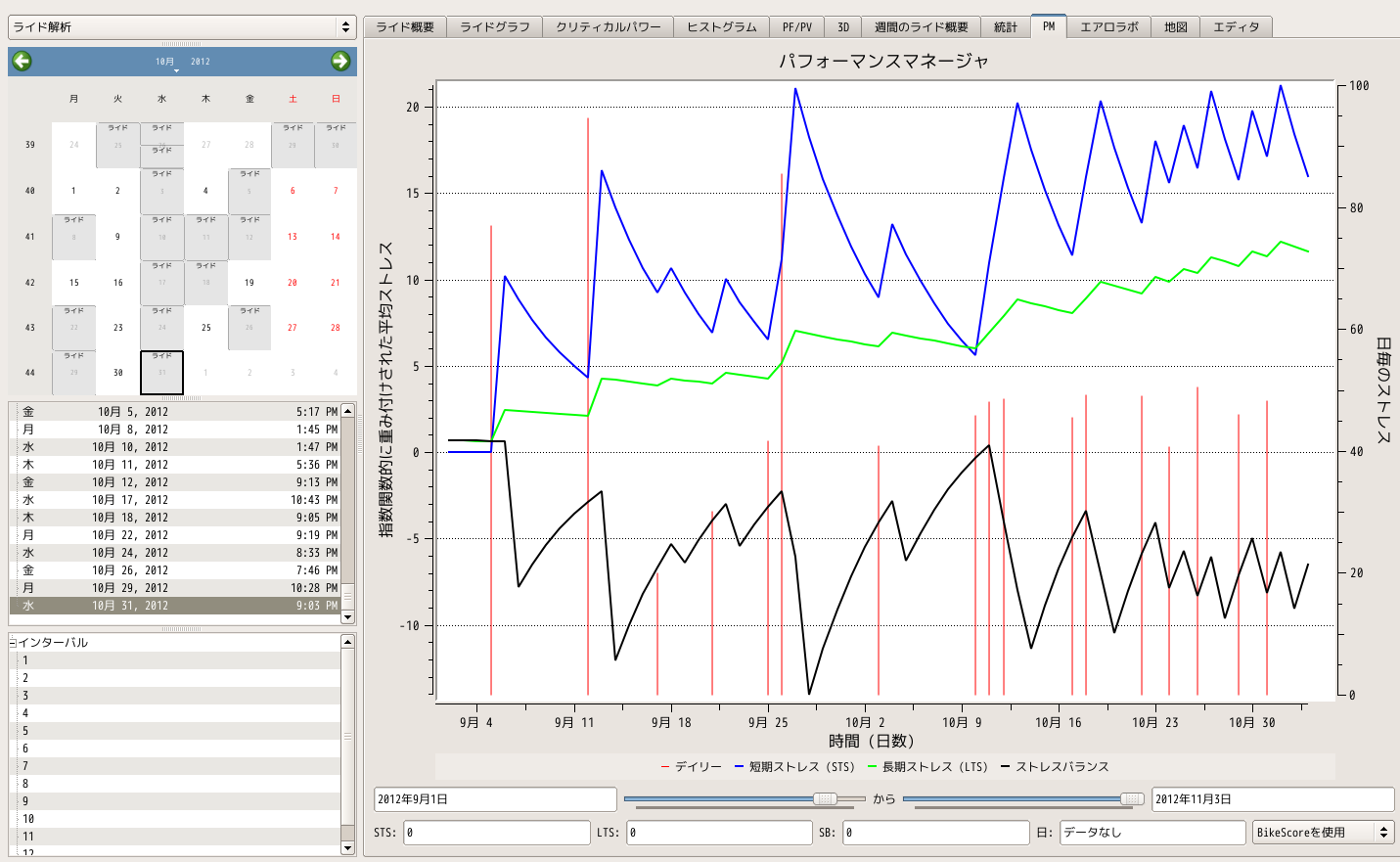Click the end date field 2012年11月3日
The image size is (1400, 862).
click(x=1273, y=799)
